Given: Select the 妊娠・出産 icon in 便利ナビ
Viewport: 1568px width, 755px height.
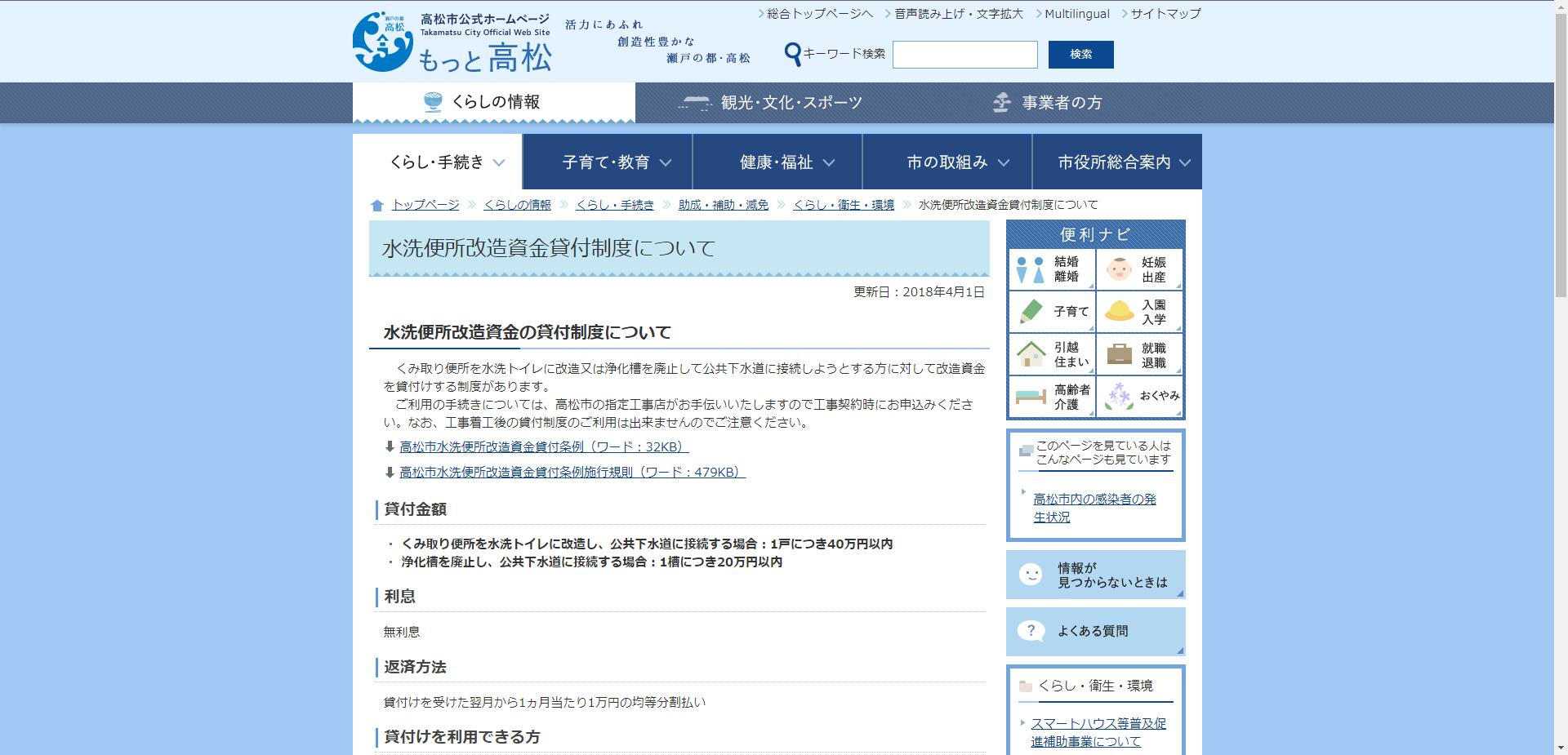Looking at the screenshot, I should click(x=1140, y=269).
